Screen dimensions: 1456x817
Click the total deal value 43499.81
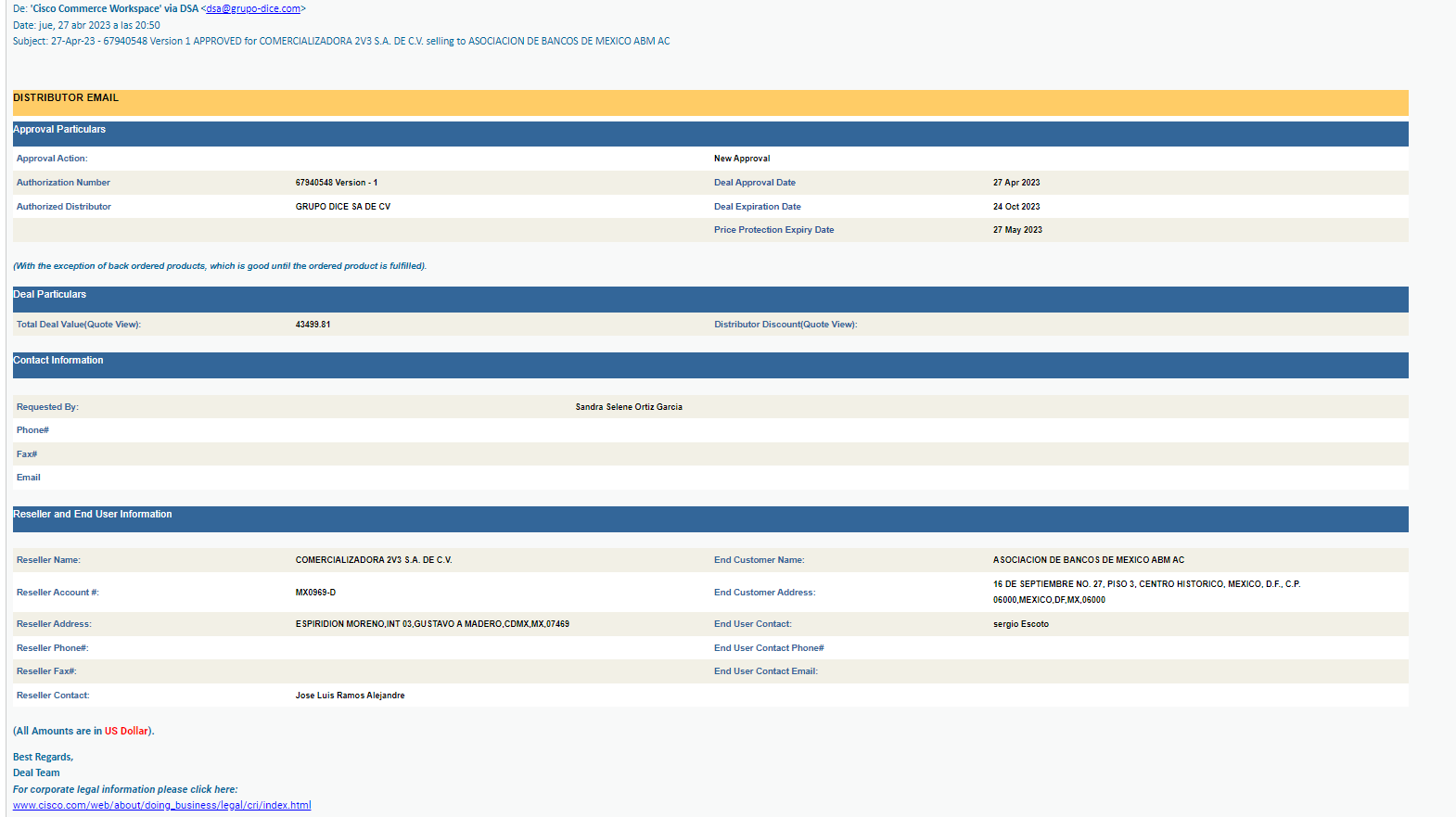313,325
